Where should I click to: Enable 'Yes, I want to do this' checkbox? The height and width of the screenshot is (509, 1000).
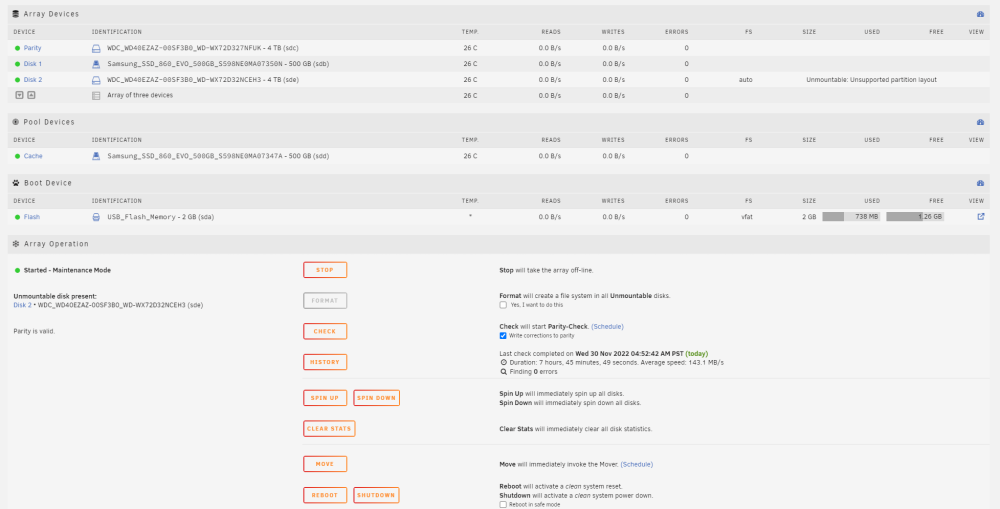click(503, 305)
